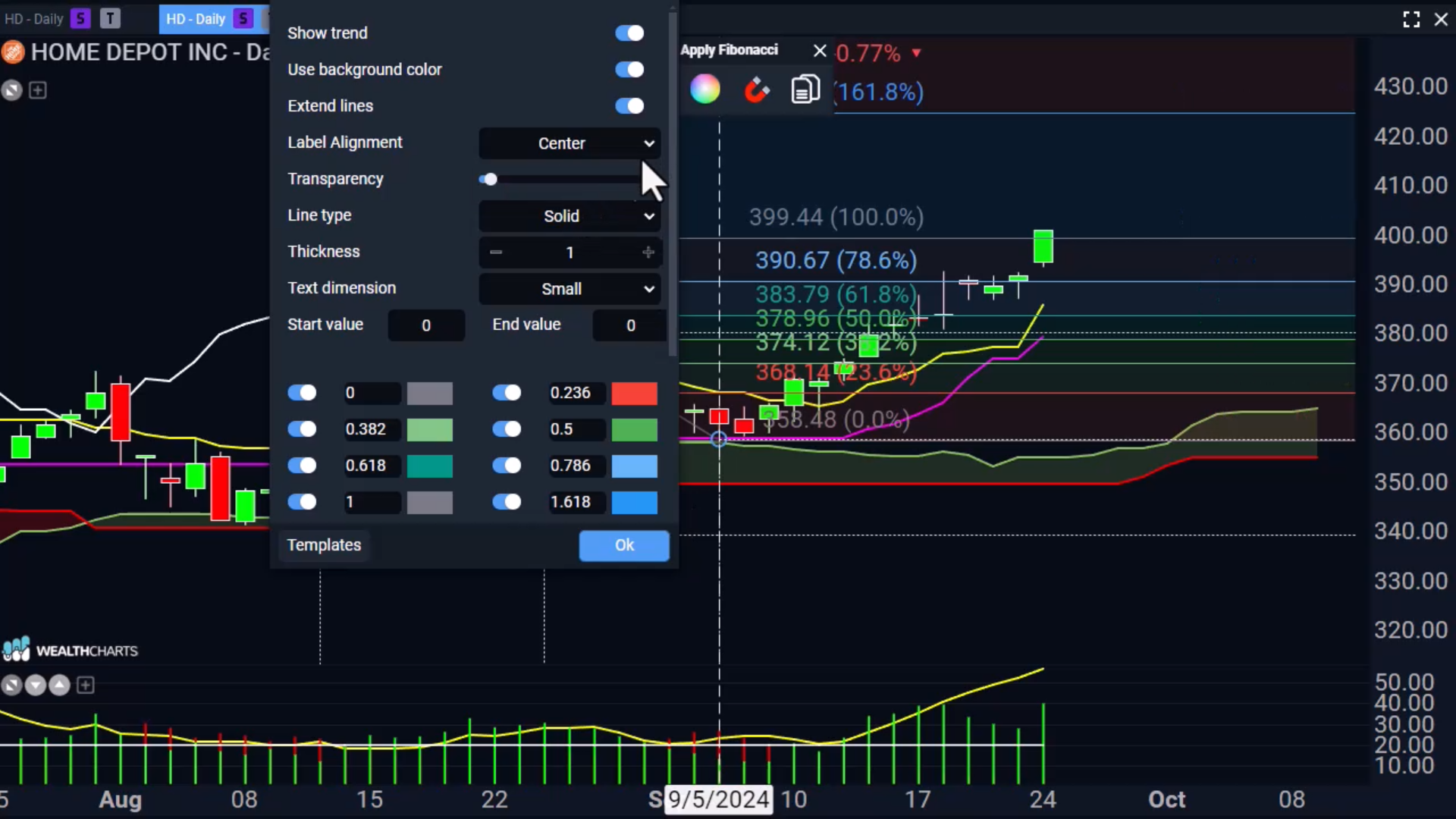This screenshot has width=1456, height=819.
Task: Click the lower panel move down arrow icon
Action: [36, 686]
